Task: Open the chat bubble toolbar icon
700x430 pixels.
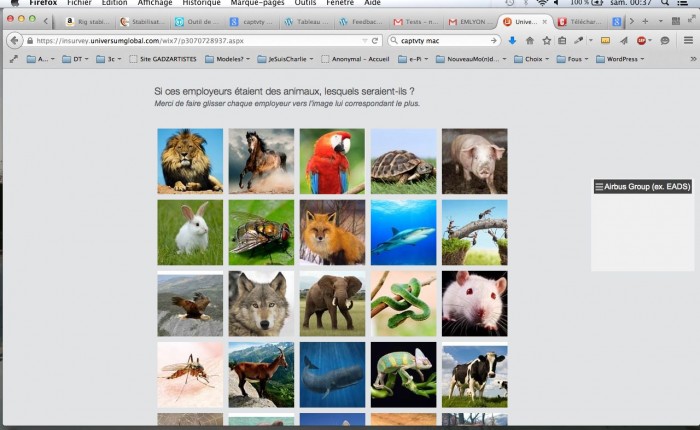Action: tap(665, 41)
